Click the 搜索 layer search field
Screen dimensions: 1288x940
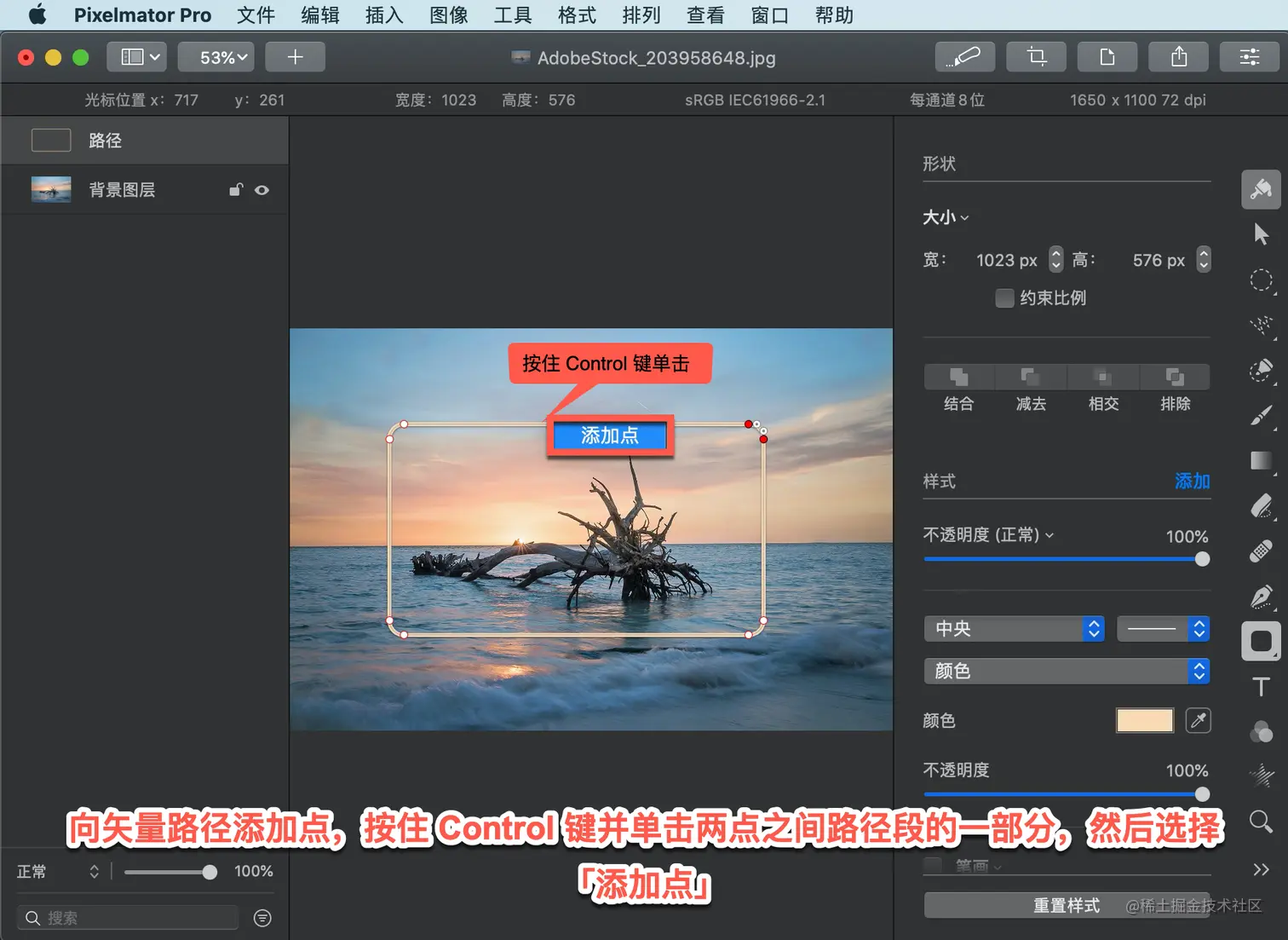tap(128, 918)
